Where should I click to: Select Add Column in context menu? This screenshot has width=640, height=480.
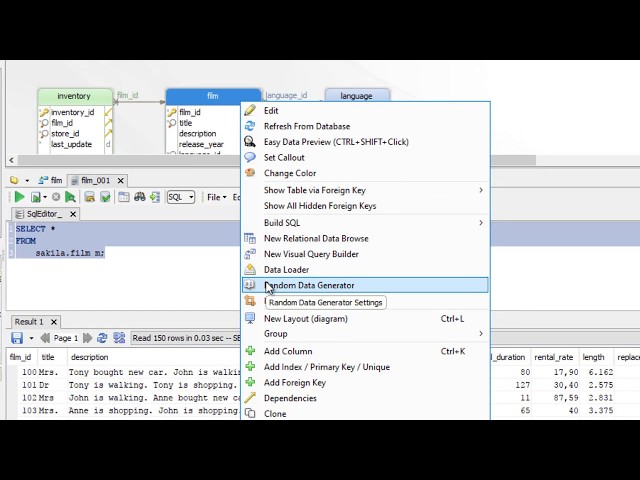tap(365, 351)
